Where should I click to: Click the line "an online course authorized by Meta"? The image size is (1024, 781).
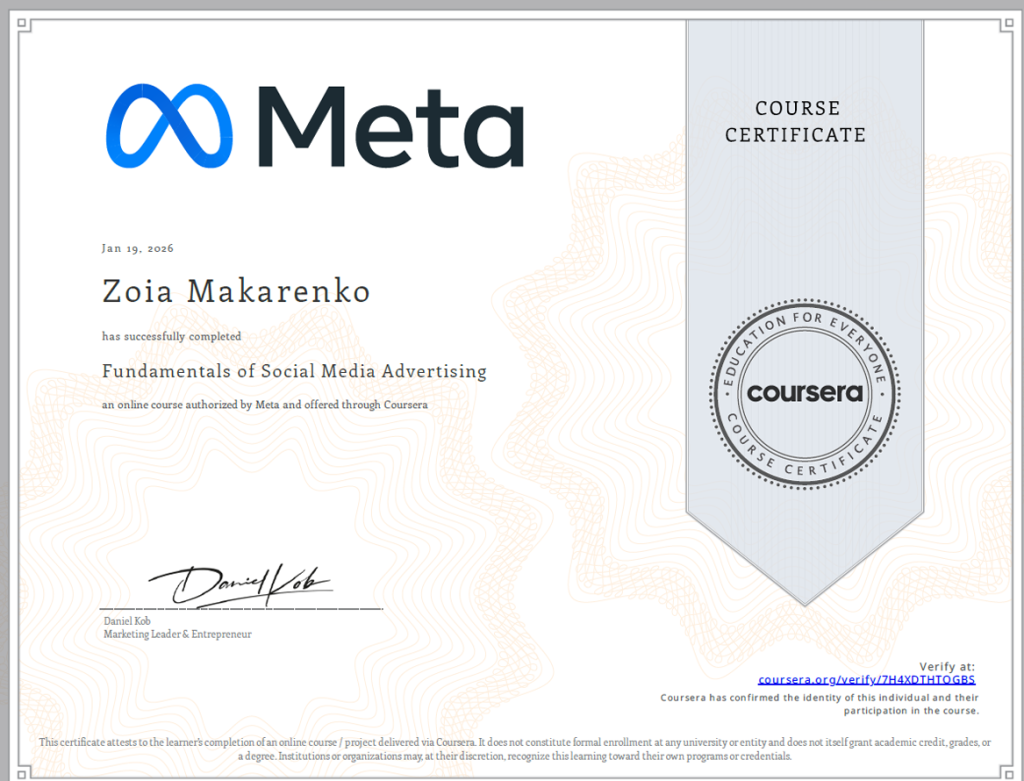click(x=264, y=405)
